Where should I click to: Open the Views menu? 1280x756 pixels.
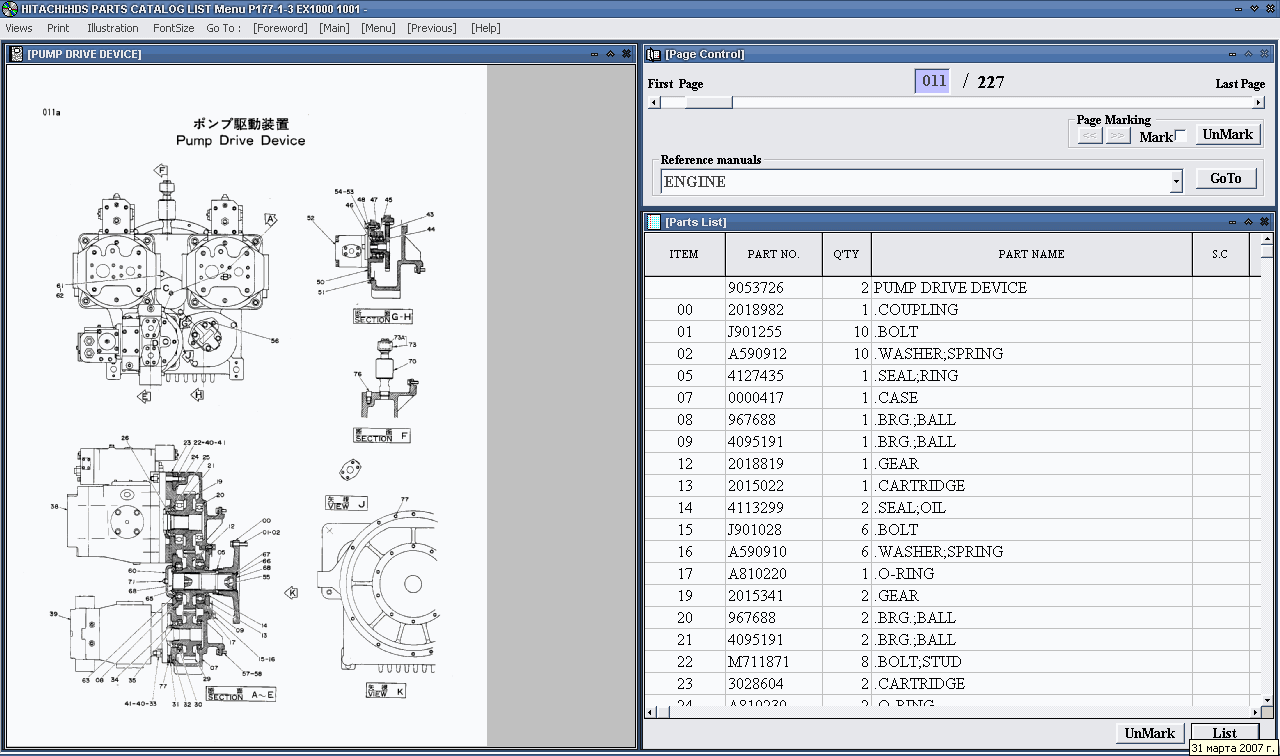point(18,28)
